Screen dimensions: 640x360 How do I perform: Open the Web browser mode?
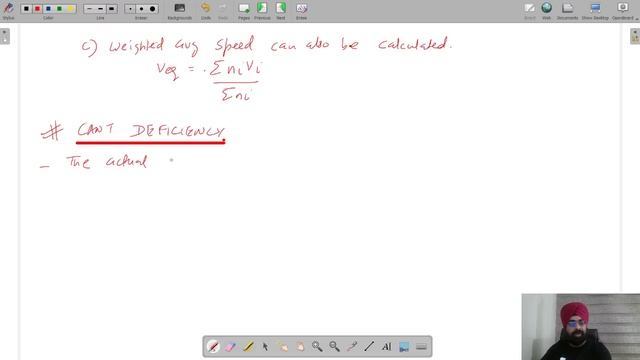coord(547,11)
